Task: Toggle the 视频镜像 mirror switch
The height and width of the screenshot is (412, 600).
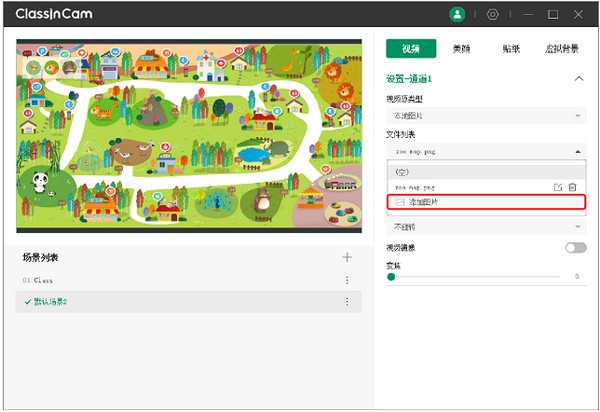Action: pos(576,248)
